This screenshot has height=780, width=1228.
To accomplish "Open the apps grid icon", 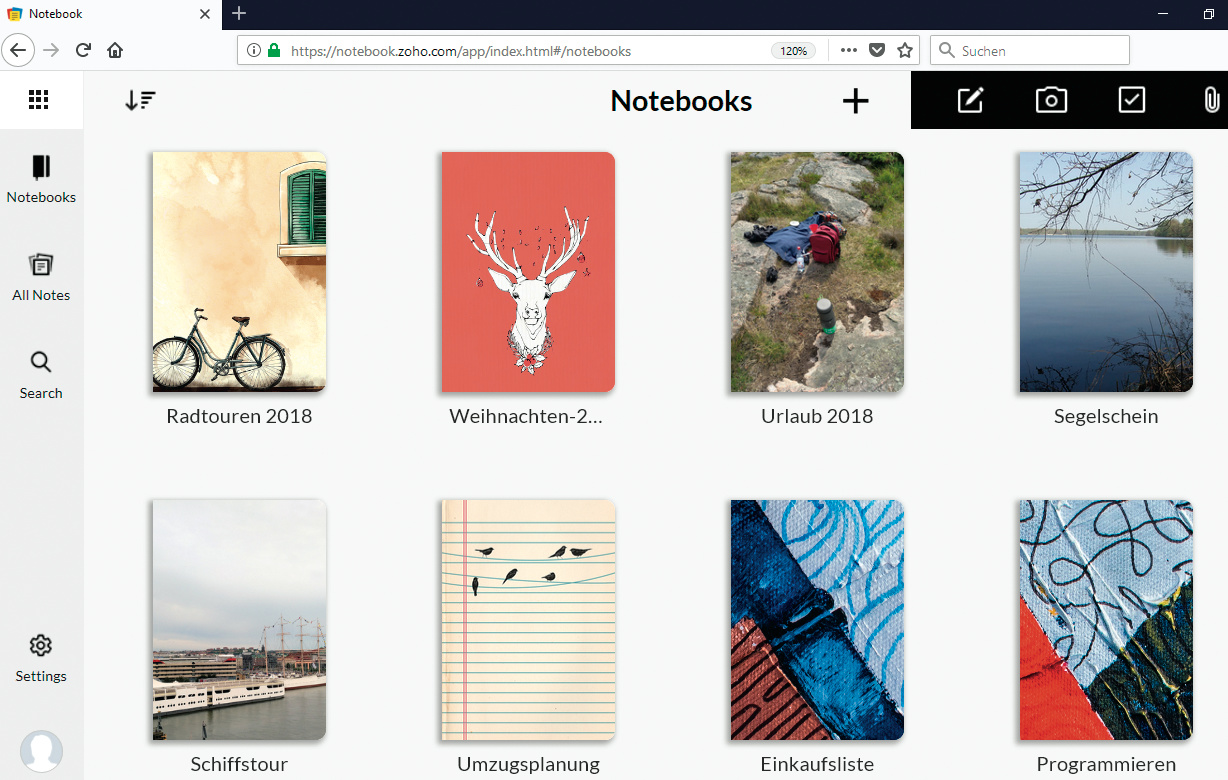I will click(39, 99).
